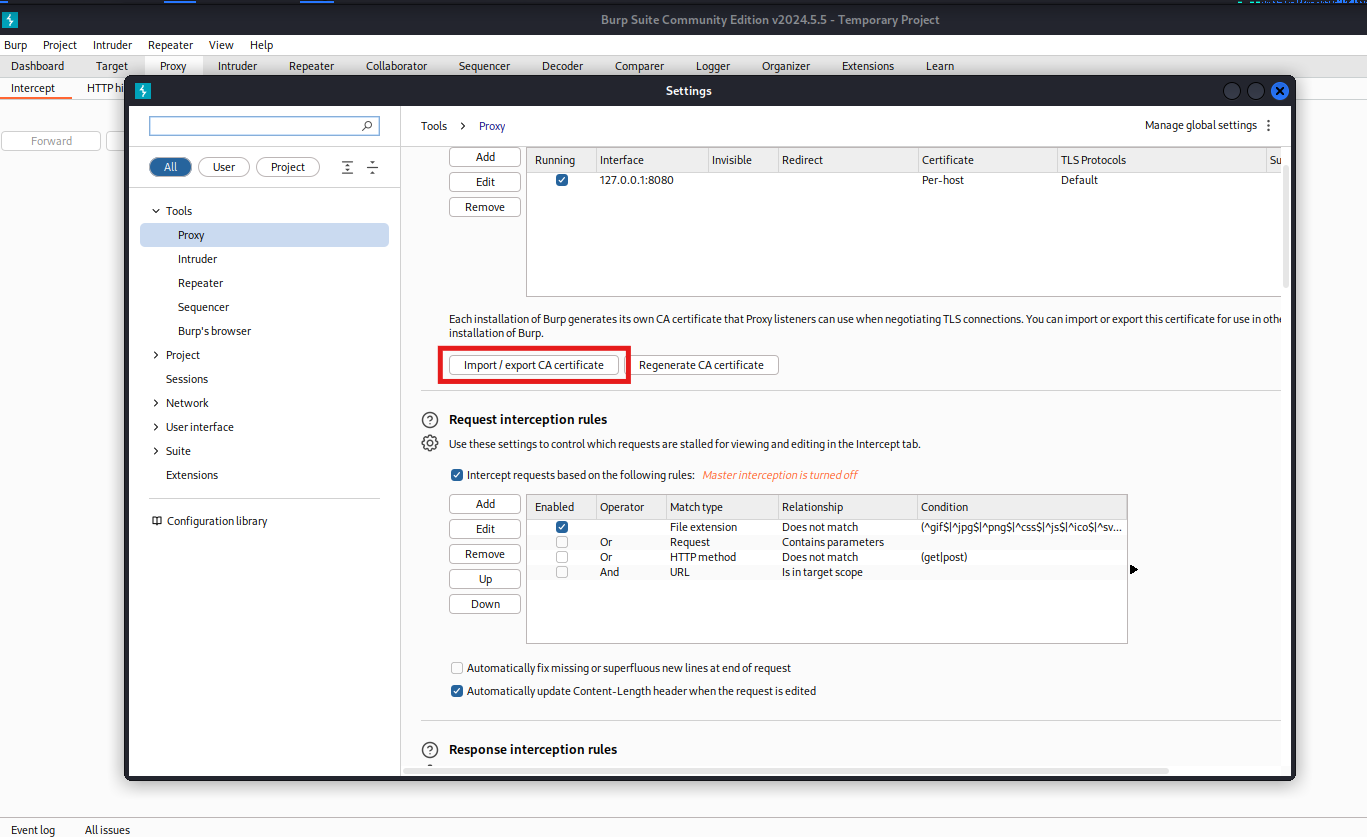Click the Certificate column header

pos(987,160)
